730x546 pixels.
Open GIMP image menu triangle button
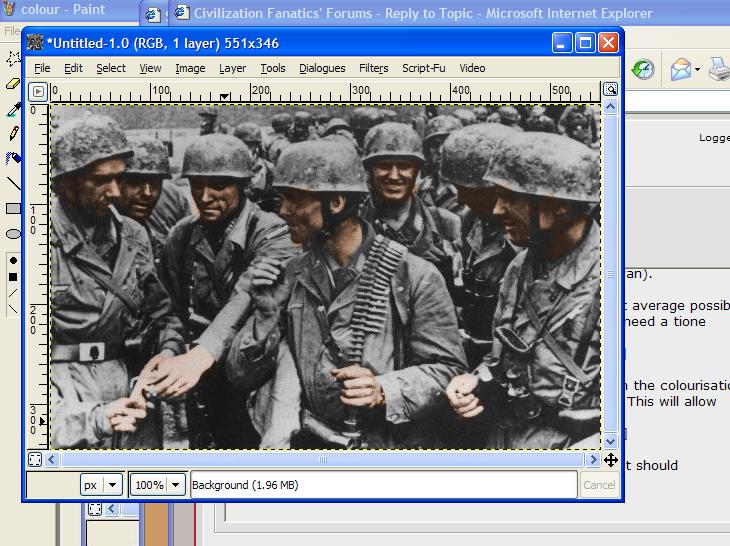(x=38, y=92)
